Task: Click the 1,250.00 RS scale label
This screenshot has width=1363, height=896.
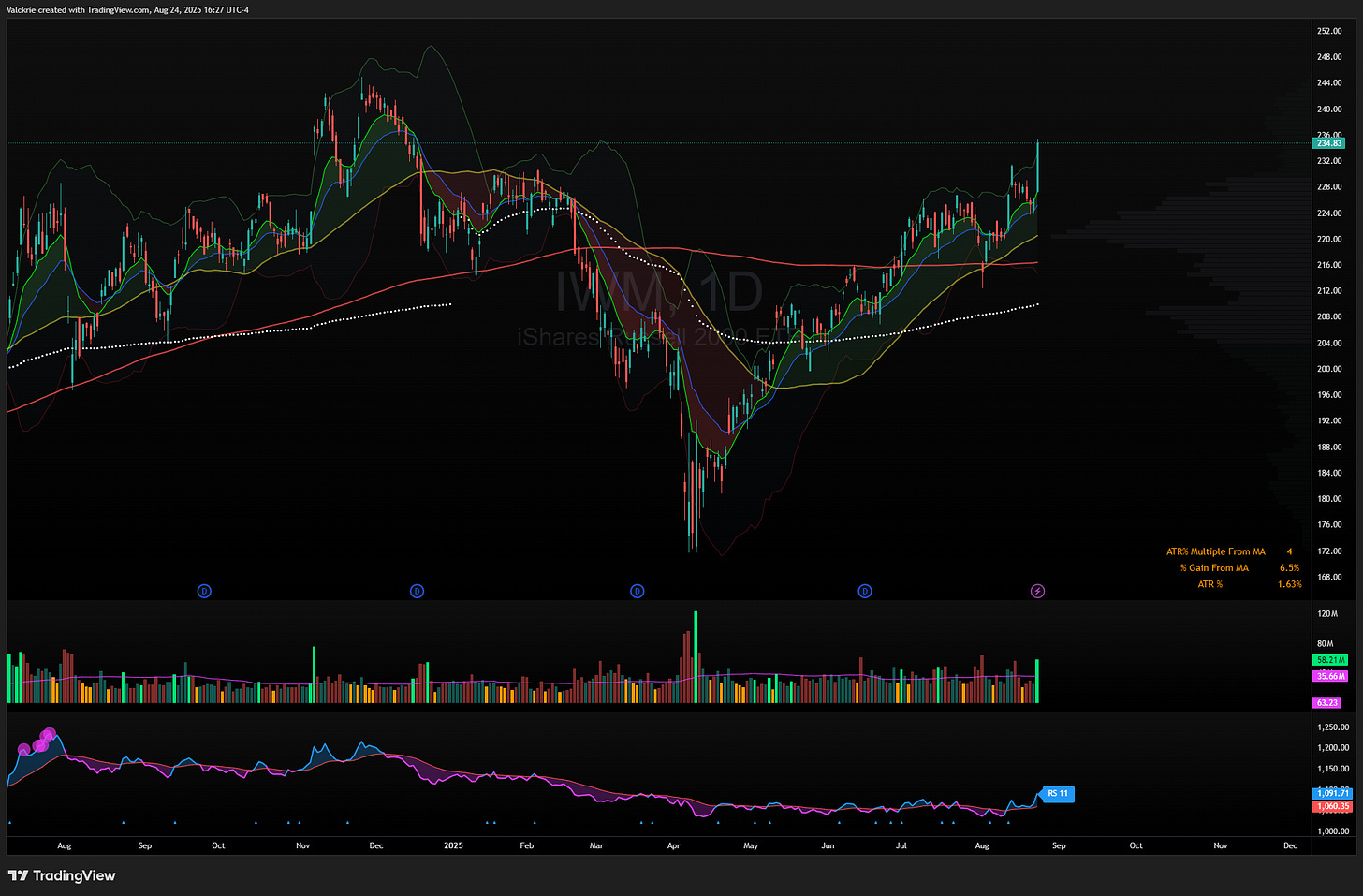Action: [x=1333, y=727]
